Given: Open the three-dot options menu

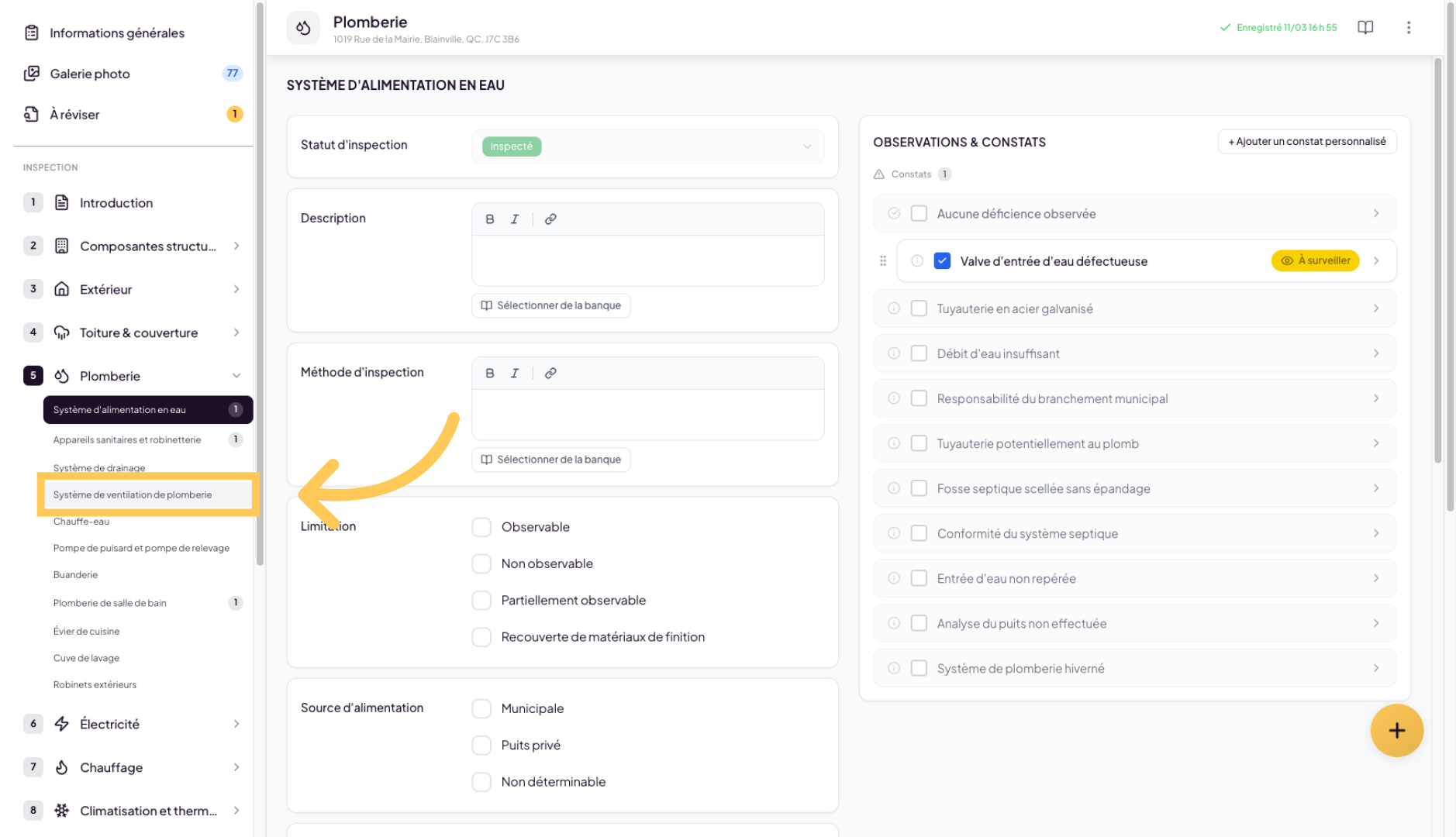Looking at the screenshot, I should click(1409, 28).
